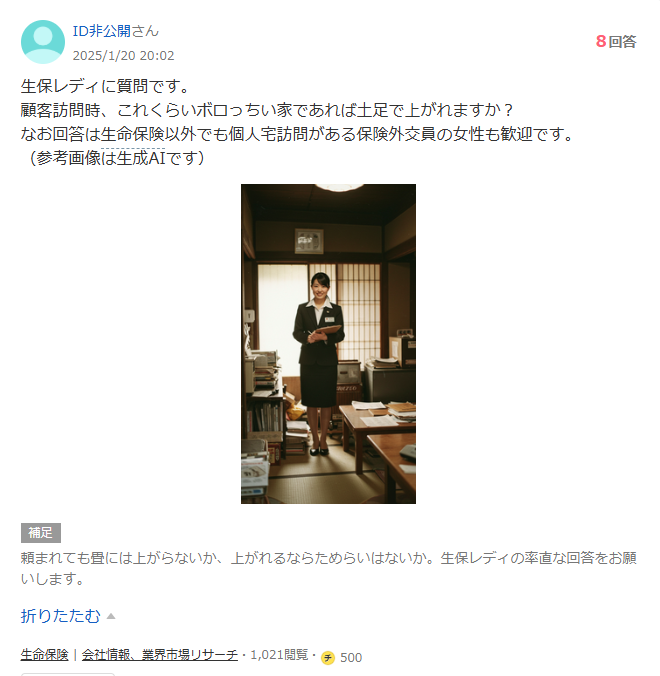Click the partially visible button below 生命保険
This screenshot has width=660, height=676.
[x=68, y=674]
